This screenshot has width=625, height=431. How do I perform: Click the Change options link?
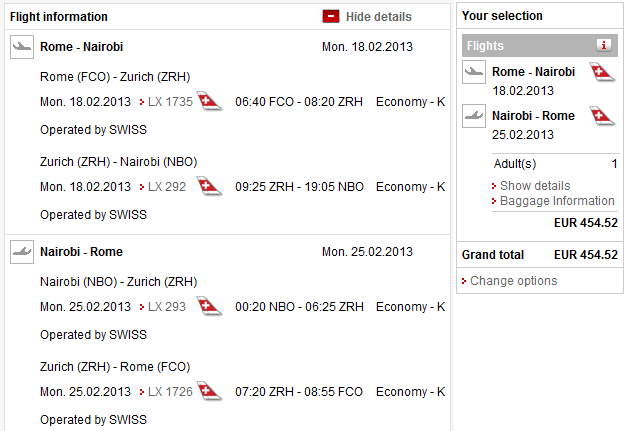513,281
